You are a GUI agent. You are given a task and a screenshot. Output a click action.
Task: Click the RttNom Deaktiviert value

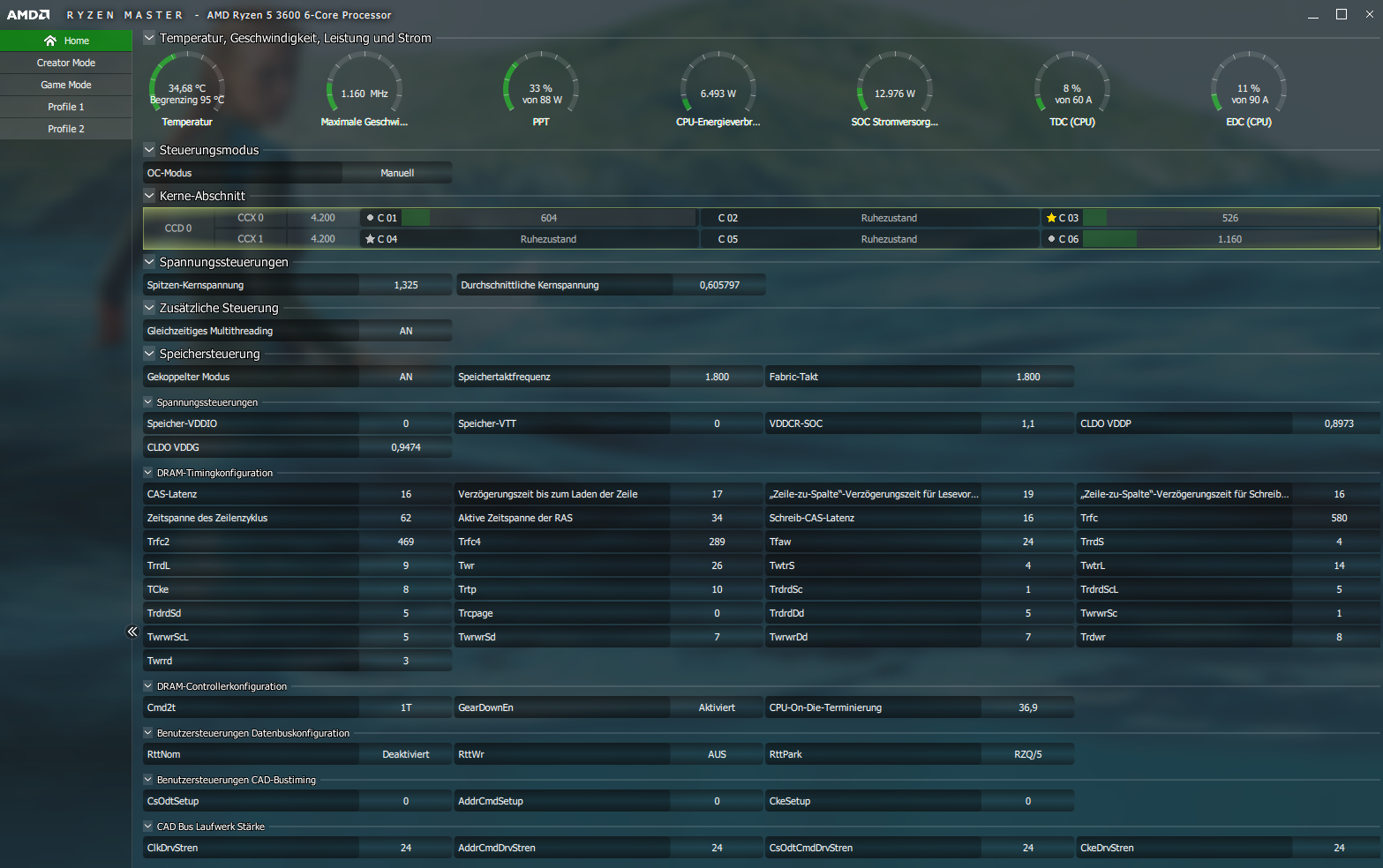coord(406,754)
